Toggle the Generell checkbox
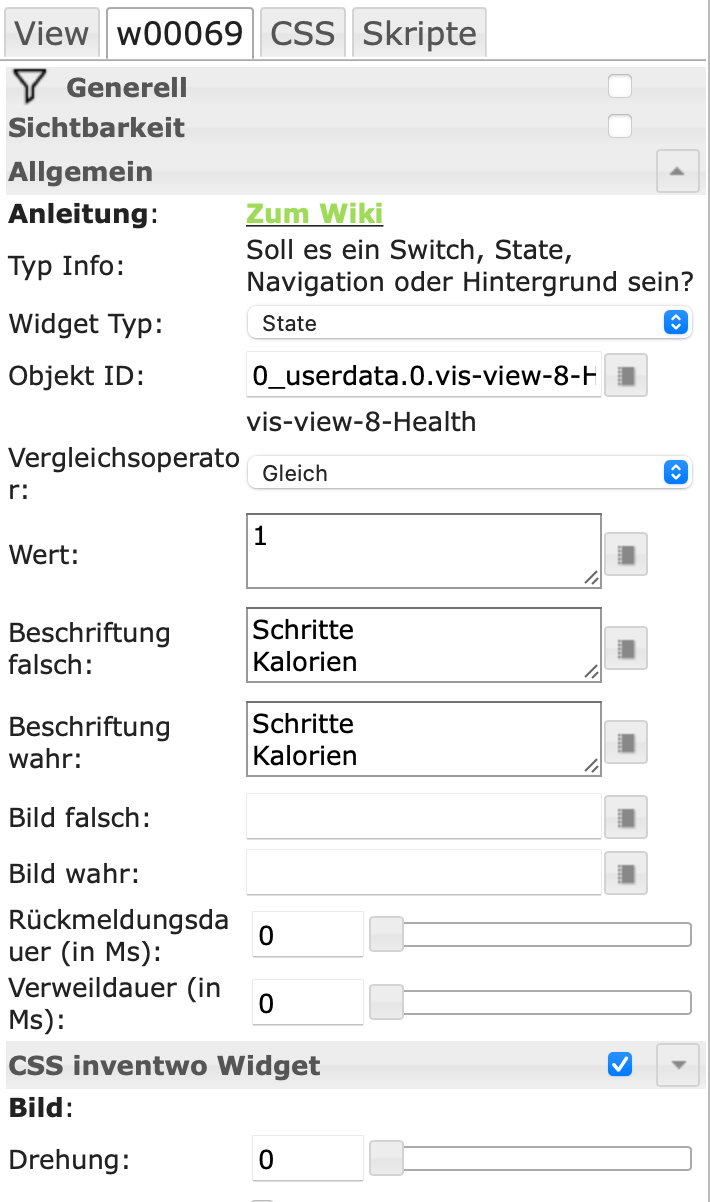 click(620, 87)
